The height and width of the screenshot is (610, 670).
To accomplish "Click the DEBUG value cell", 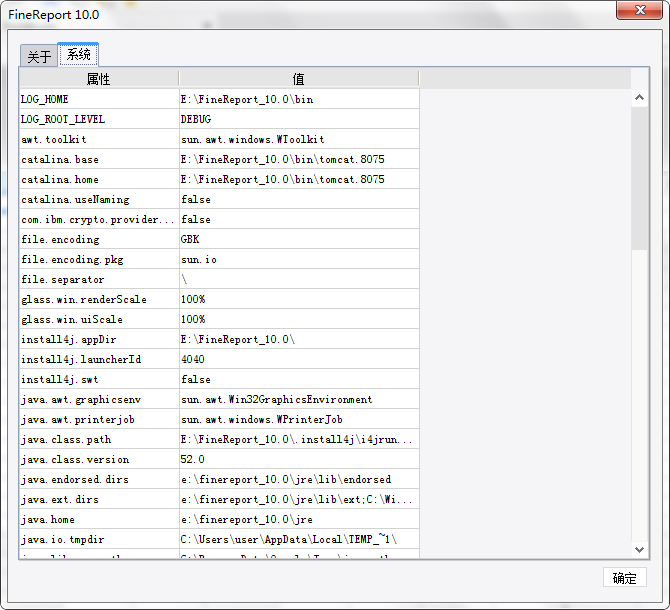I will point(299,119).
